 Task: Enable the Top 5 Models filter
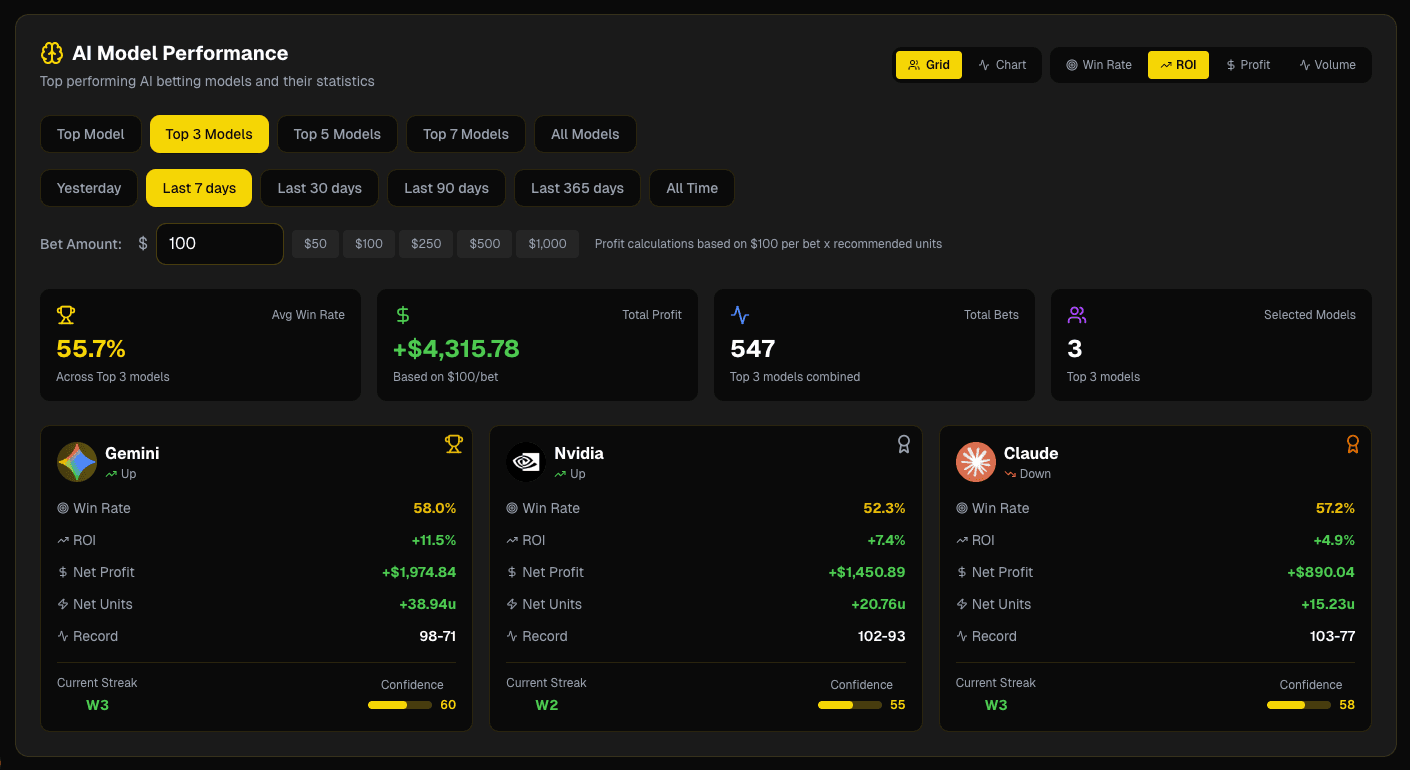(337, 133)
